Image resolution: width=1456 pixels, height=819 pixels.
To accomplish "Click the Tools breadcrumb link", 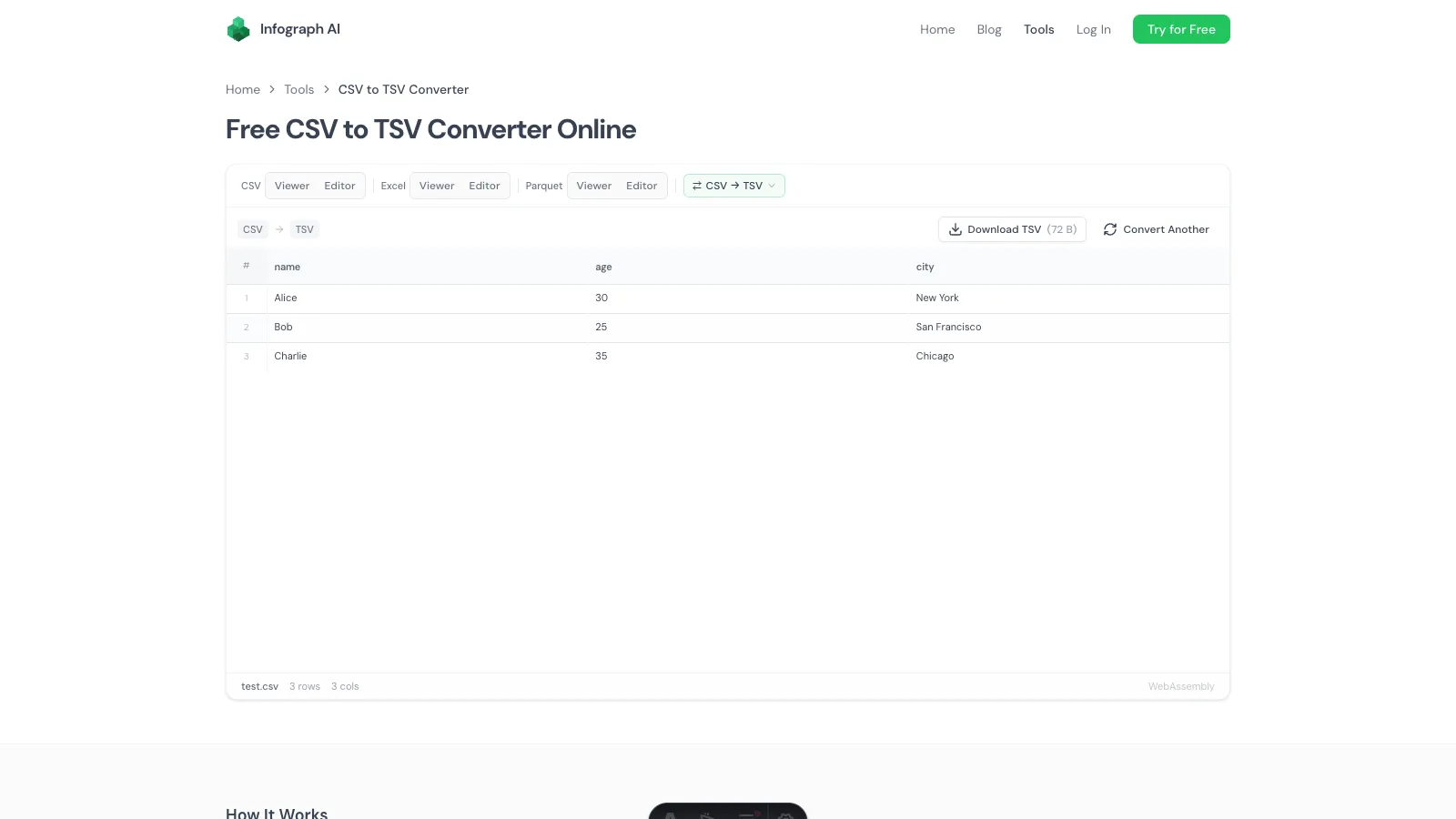I will click(298, 89).
